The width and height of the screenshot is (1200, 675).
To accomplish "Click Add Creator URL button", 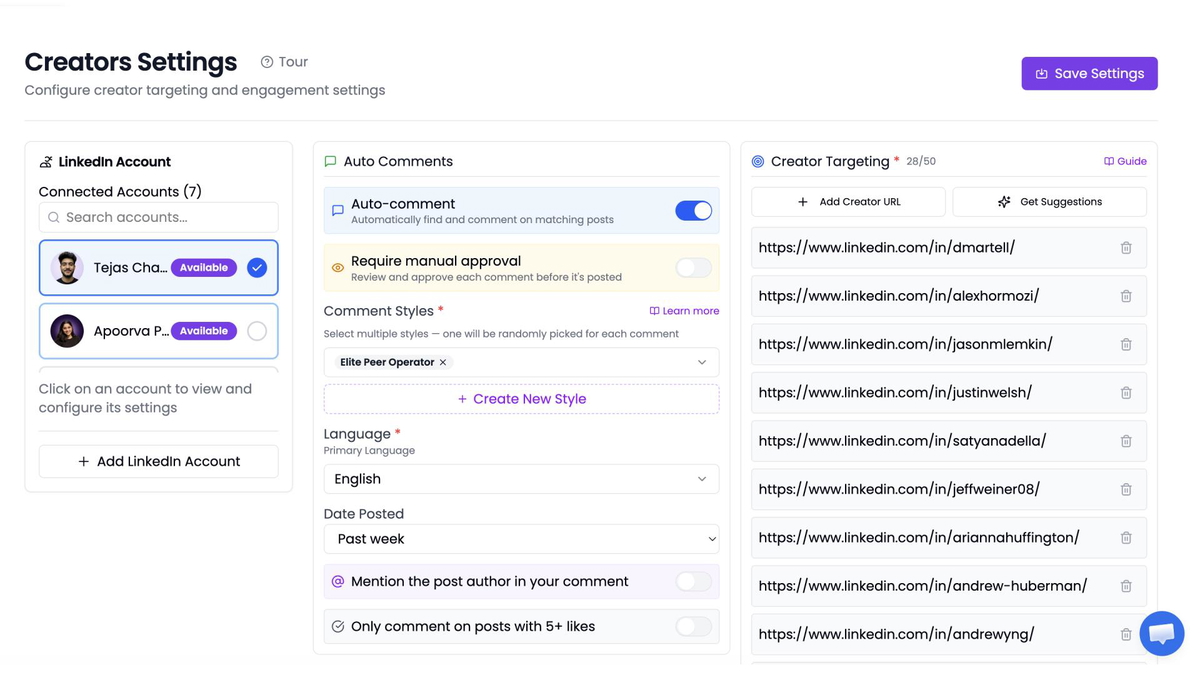I will point(848,202).
